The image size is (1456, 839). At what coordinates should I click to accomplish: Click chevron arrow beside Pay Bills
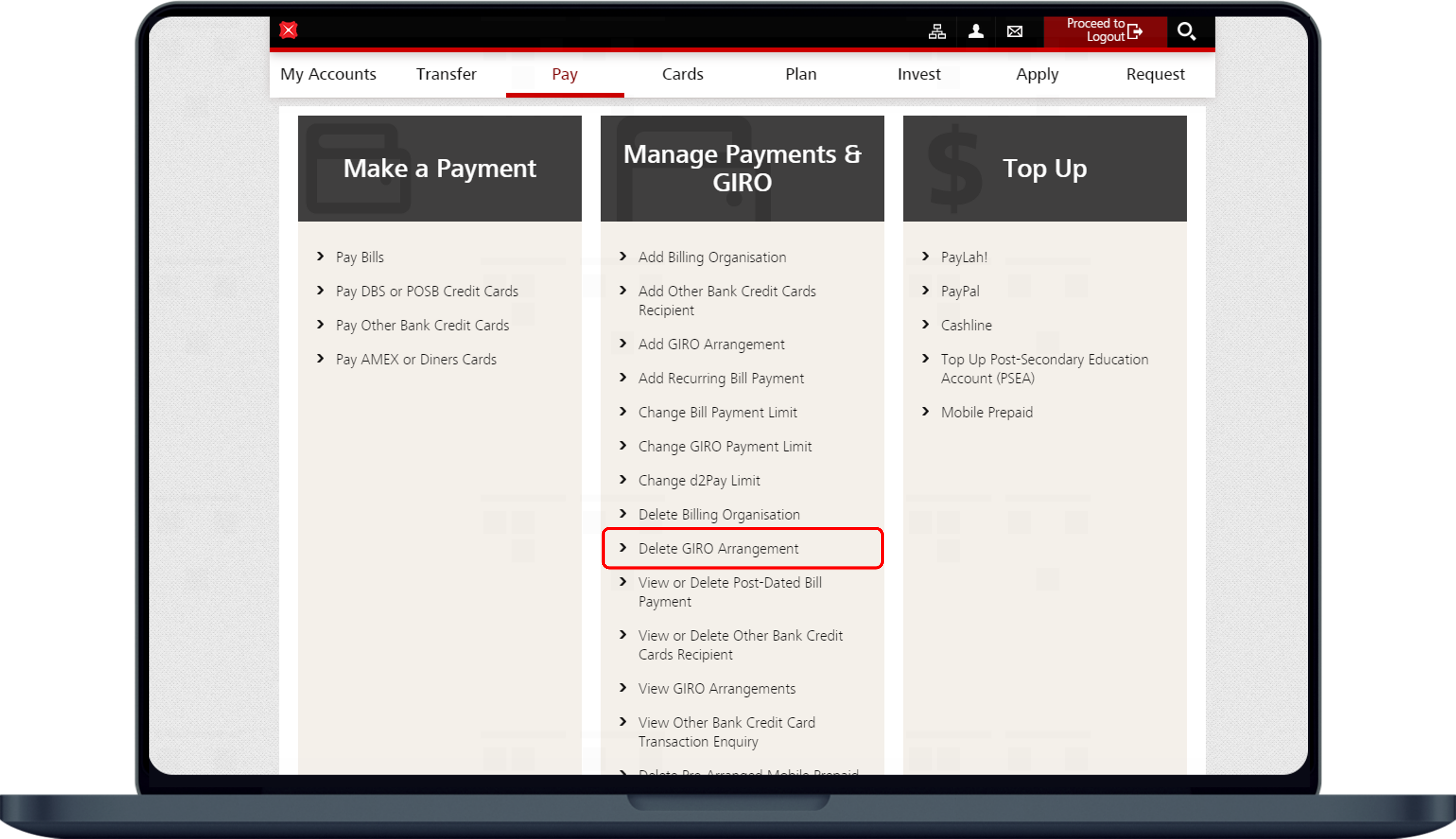(321, 256)
